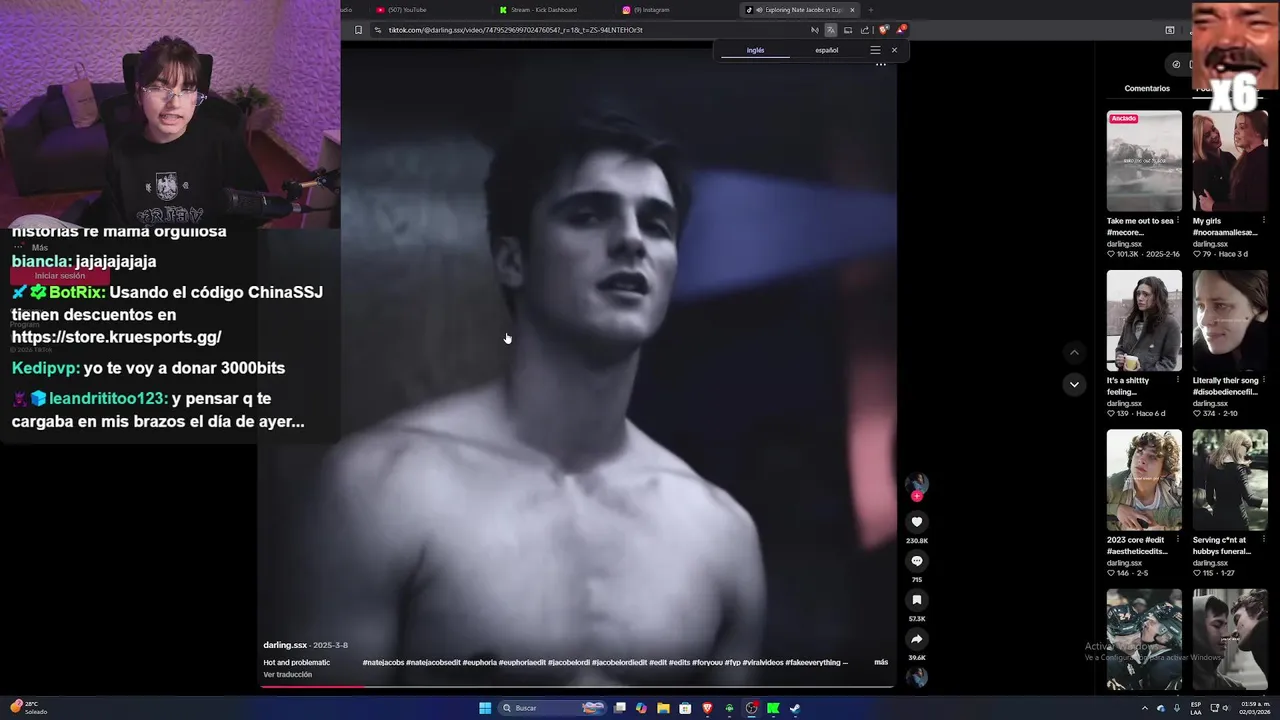Open Steam from the taskbar
The image size is (1280, 720).
coord(795,708)
